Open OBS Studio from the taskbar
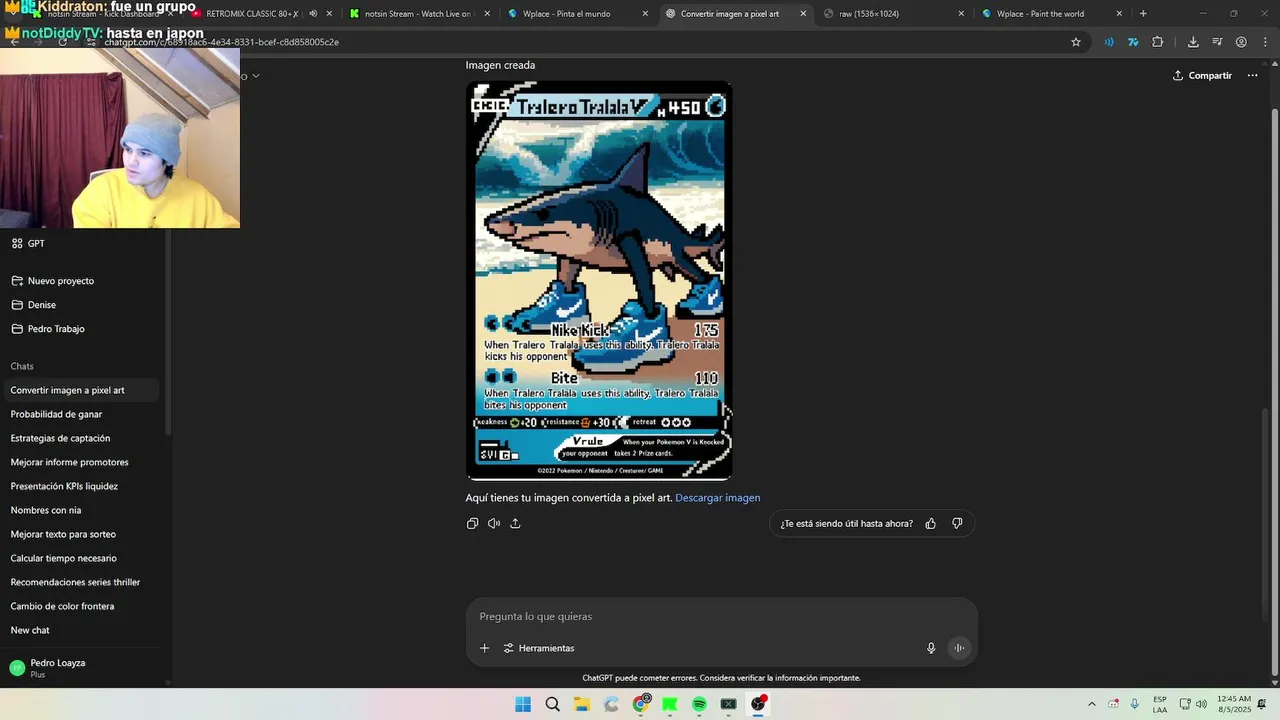The height and width of the screenshot is (720, 1280). (x=758, y=704)
